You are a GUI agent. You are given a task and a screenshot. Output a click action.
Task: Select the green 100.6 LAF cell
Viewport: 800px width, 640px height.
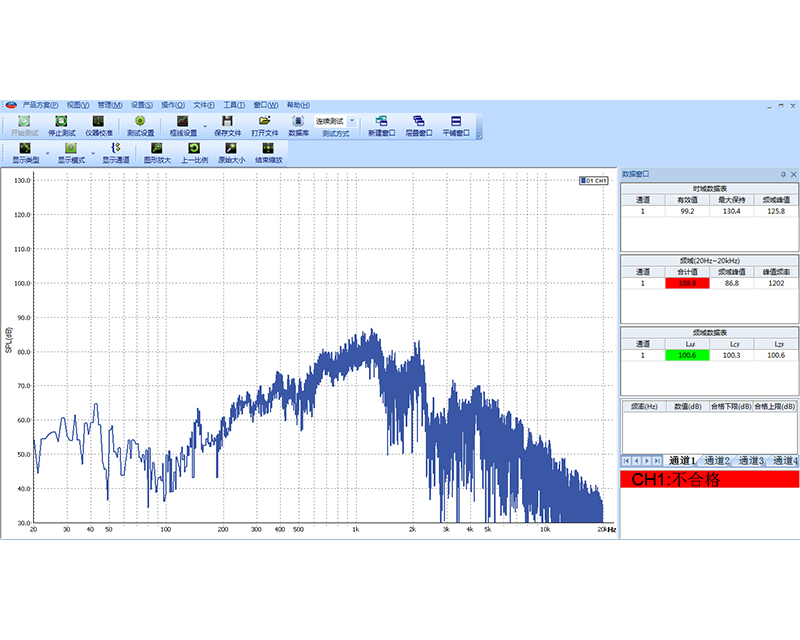[x=687, y=355]
